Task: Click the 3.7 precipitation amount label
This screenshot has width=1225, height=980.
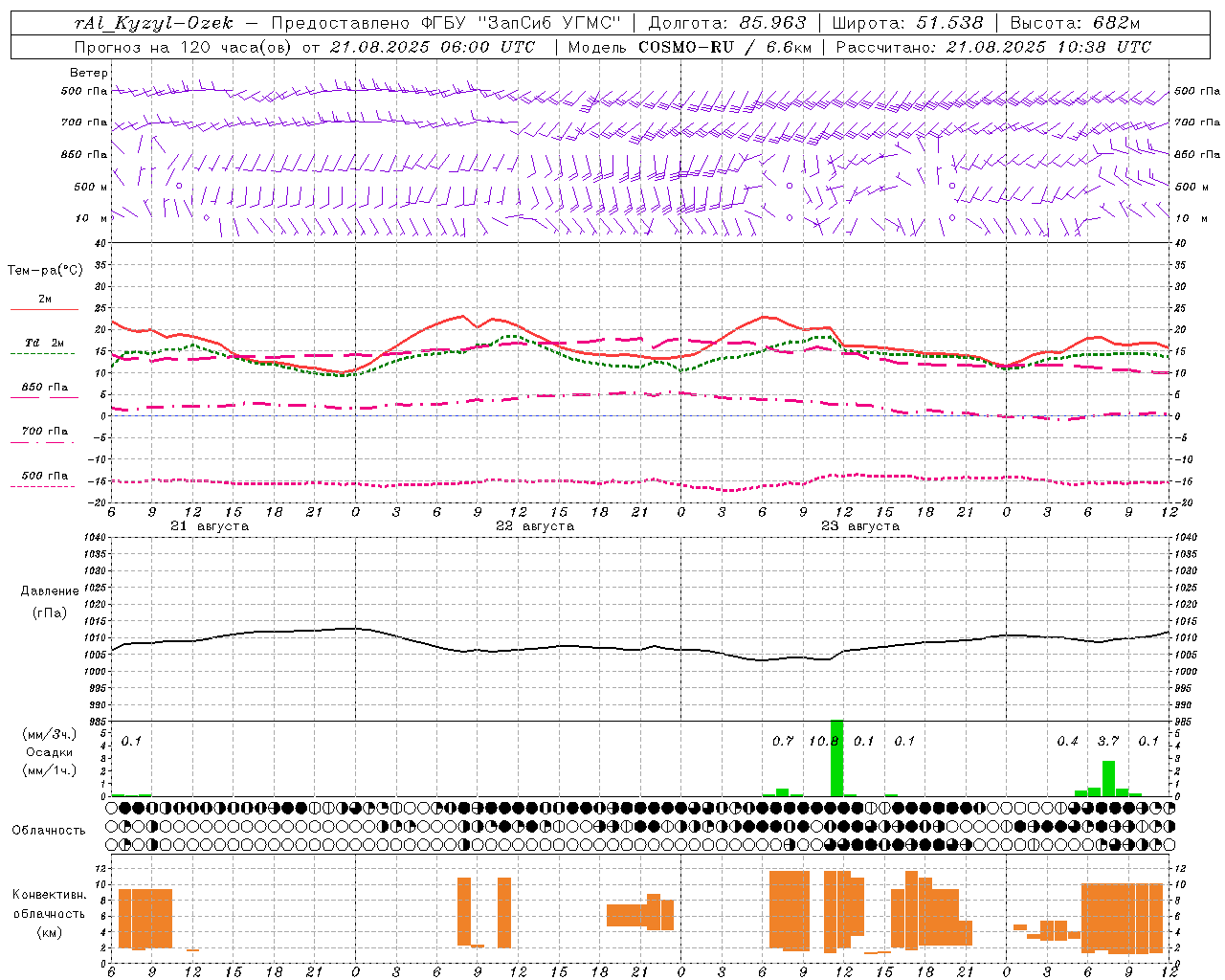Action: point(1107,741)
